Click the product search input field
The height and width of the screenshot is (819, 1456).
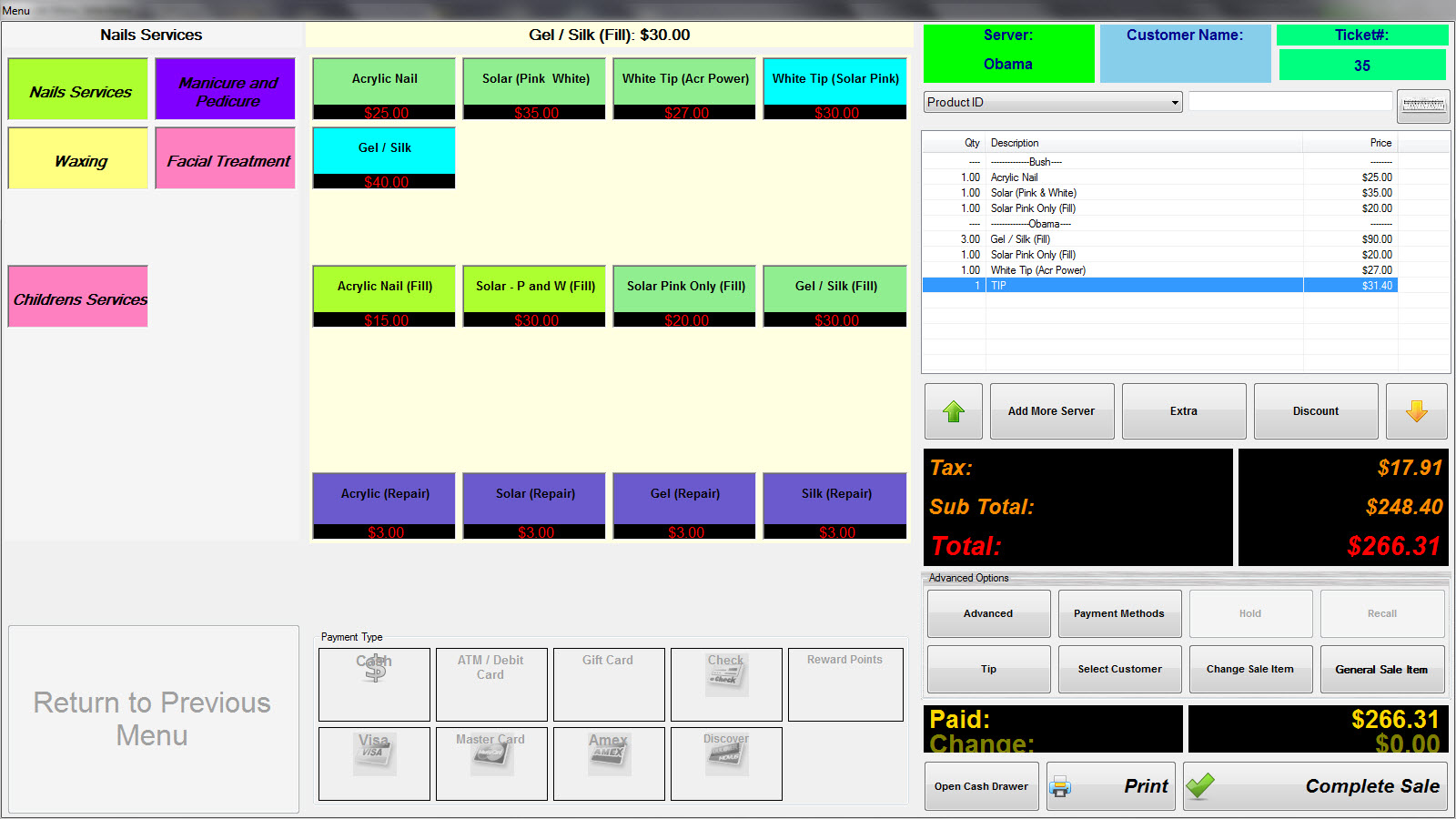coord(1289,102)
